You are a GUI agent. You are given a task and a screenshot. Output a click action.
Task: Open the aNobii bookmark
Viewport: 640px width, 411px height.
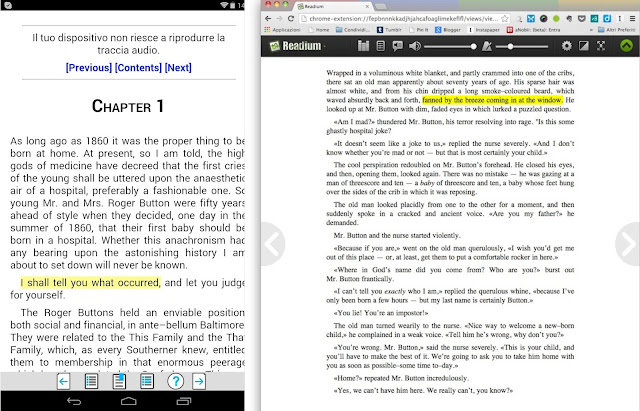coord(533,30)
